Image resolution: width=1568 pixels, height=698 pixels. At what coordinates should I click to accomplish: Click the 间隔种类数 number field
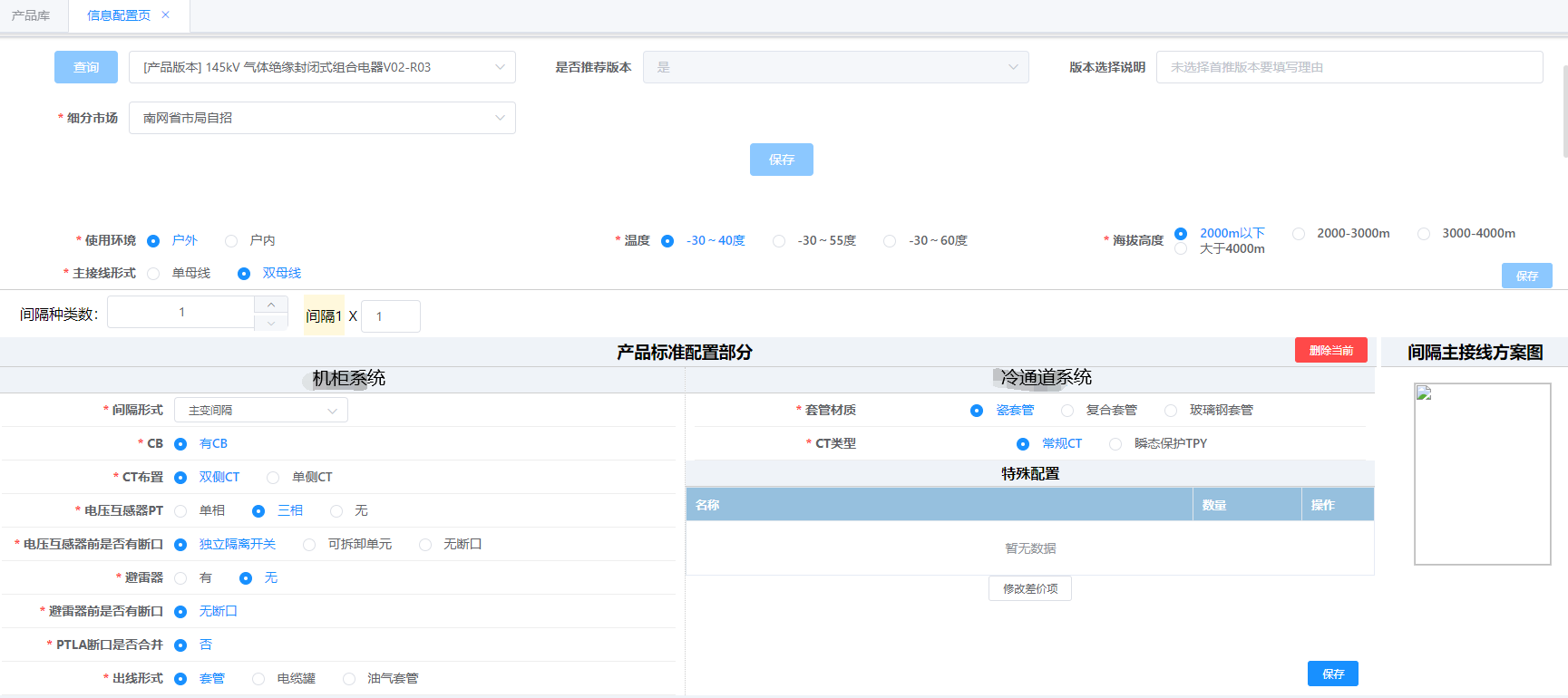(x=181, y=313)
